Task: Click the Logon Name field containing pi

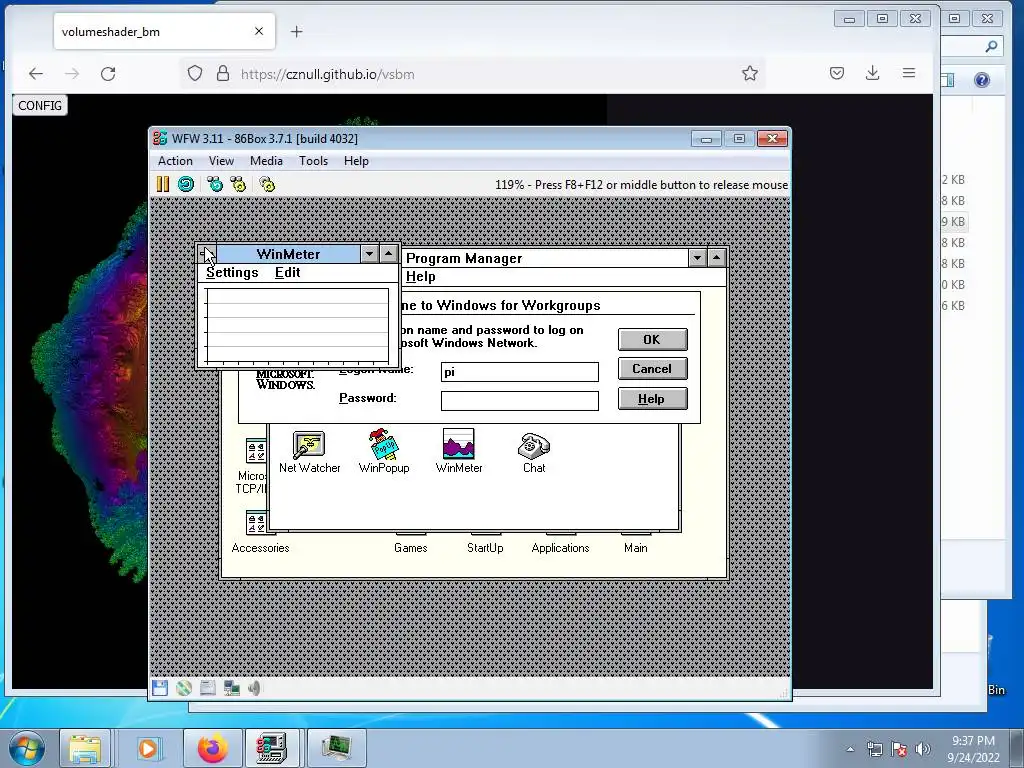Action: (x=520, y=372)
